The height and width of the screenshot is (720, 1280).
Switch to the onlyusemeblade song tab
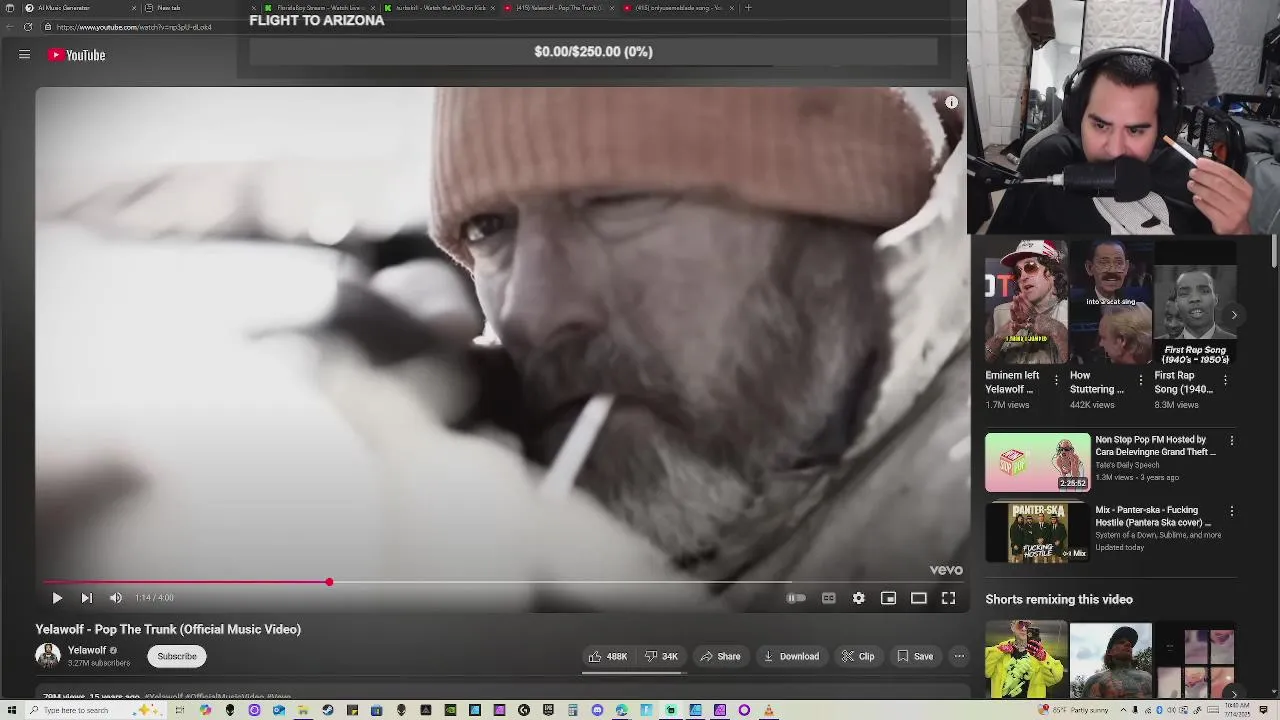coord(678,8)
